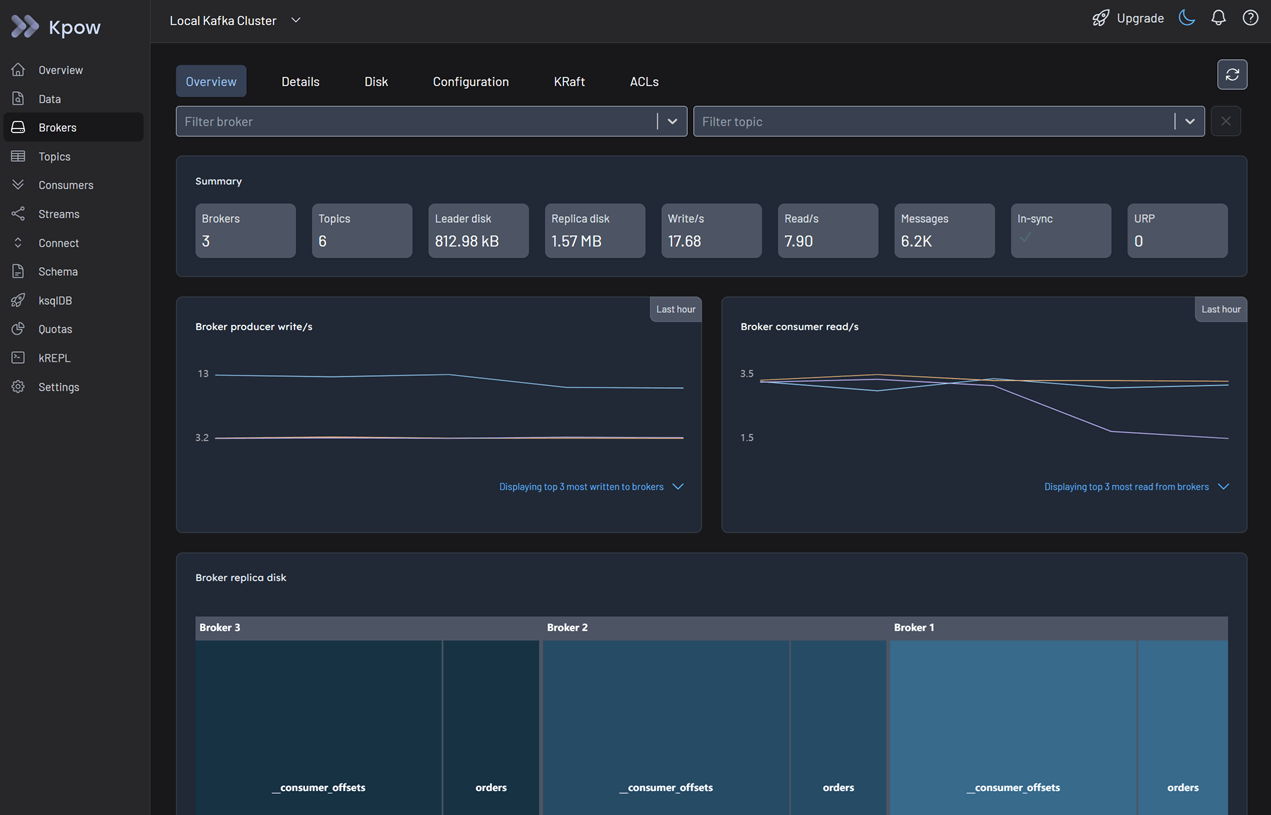This screenshot has height=815, width=1271.
Task: Switch to the Configuration tab
Action: [471, 81]
